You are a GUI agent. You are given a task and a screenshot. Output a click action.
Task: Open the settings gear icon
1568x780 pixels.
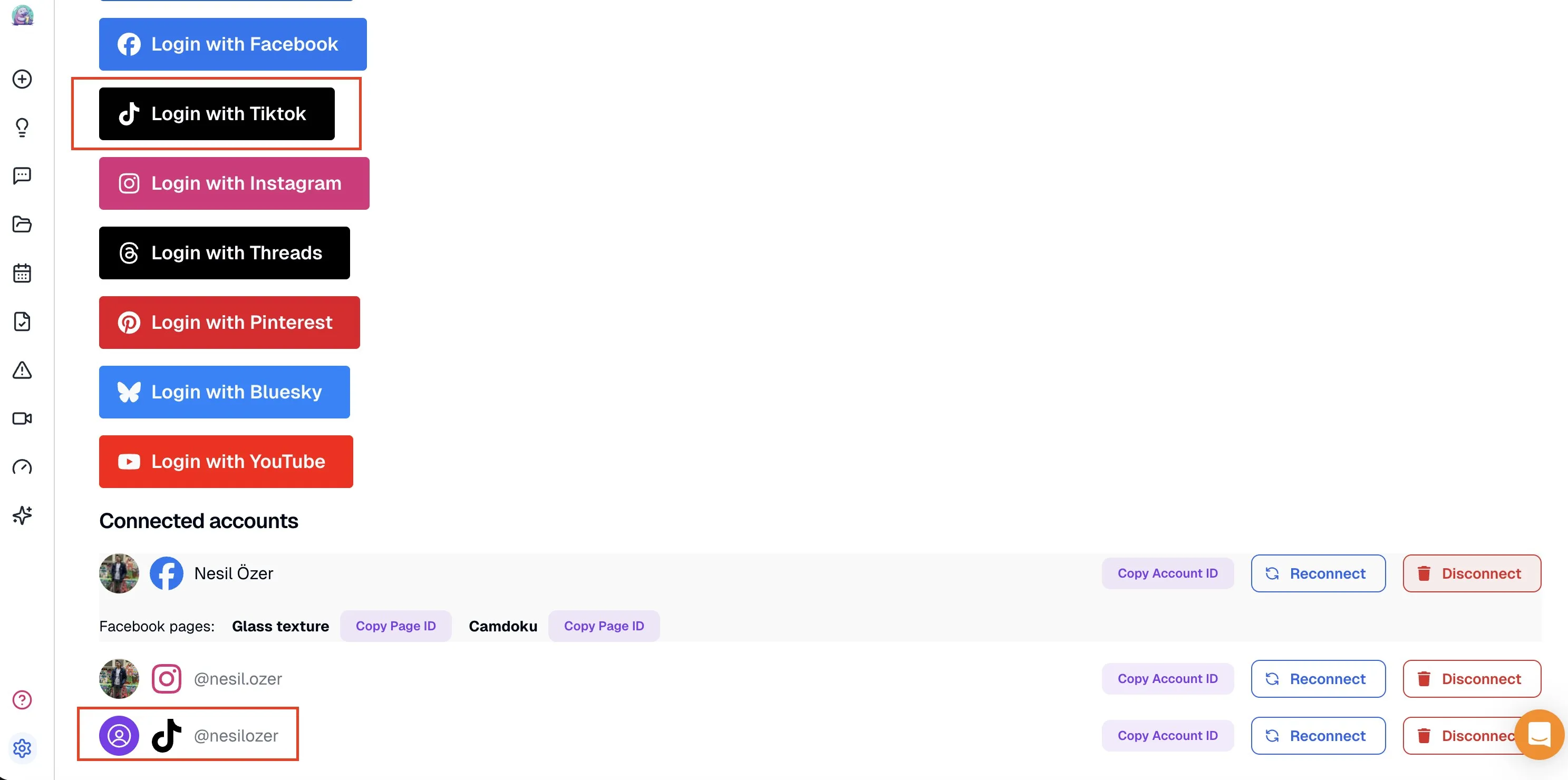[x=23, y=748]
